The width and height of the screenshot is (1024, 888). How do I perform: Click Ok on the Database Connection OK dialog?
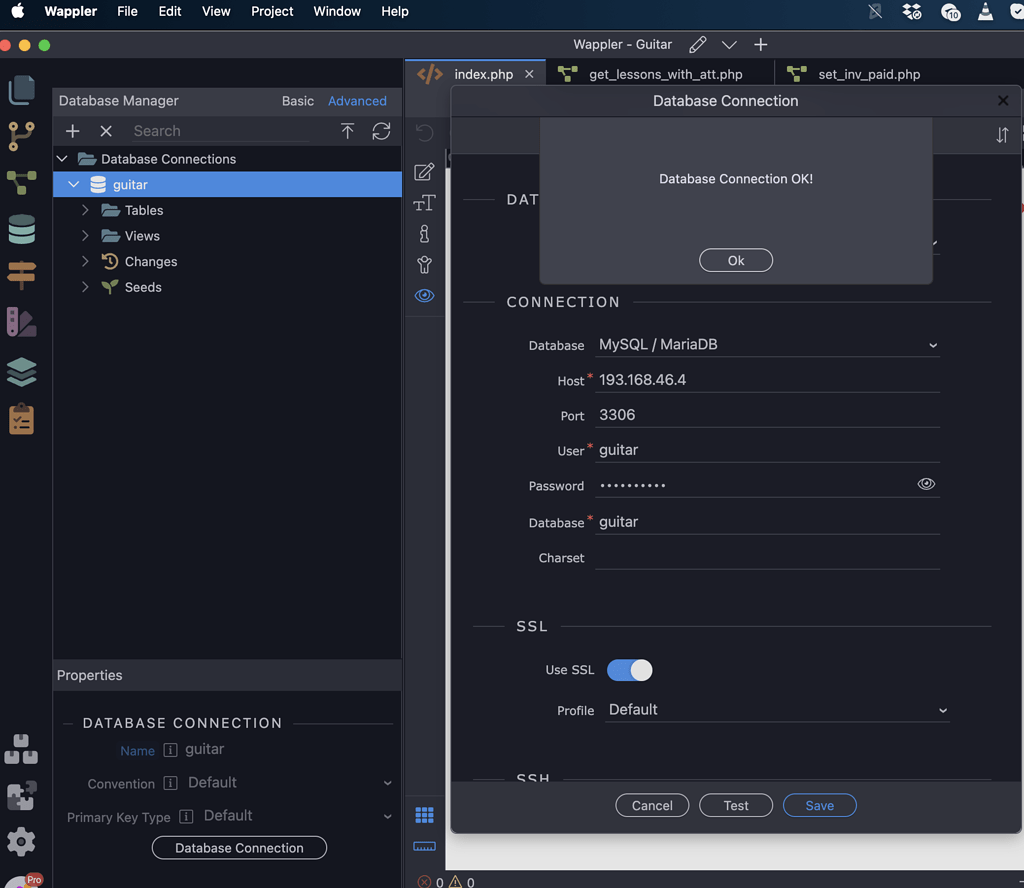tap(735, 261)
